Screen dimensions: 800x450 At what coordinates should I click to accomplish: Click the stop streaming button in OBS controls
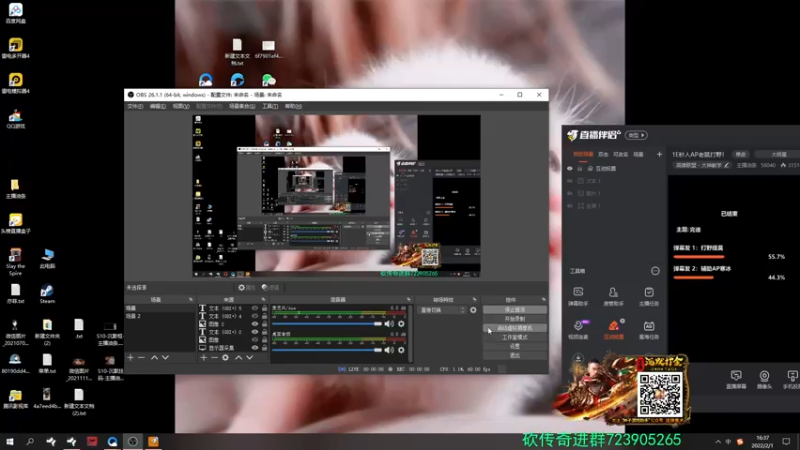(514, 310)
